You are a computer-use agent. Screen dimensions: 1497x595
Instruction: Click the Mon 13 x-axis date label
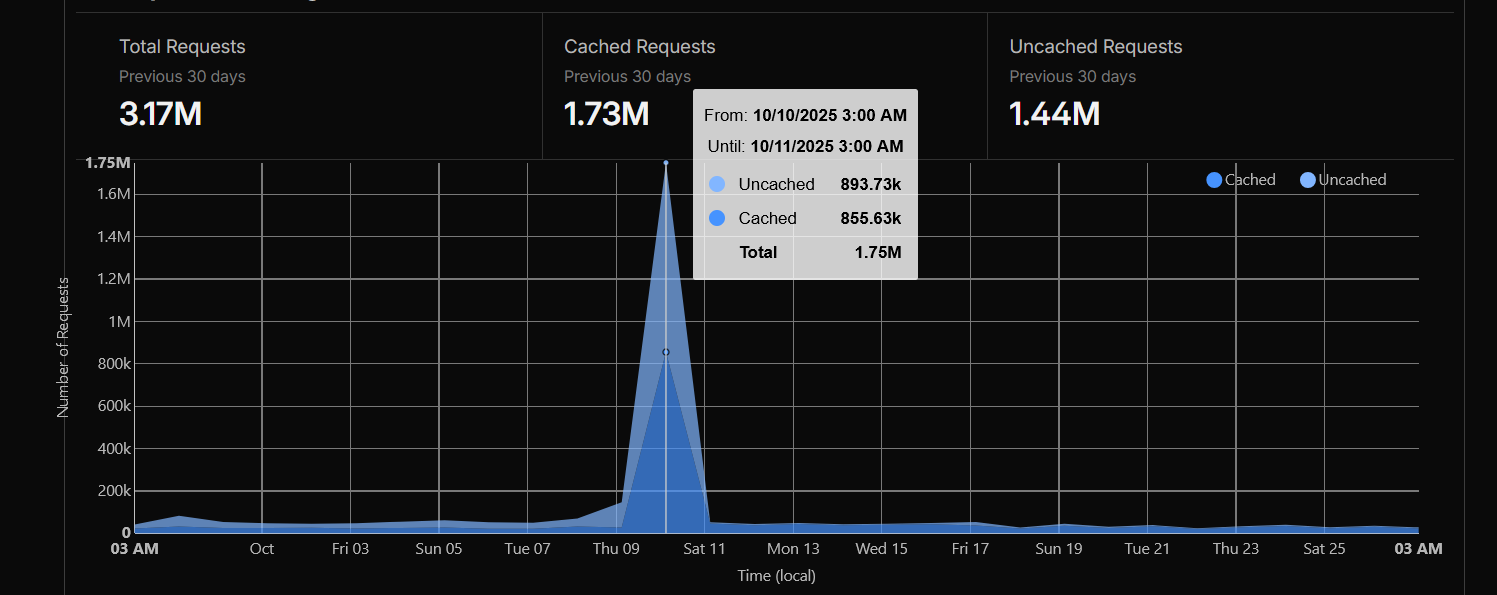pos(793,549)
